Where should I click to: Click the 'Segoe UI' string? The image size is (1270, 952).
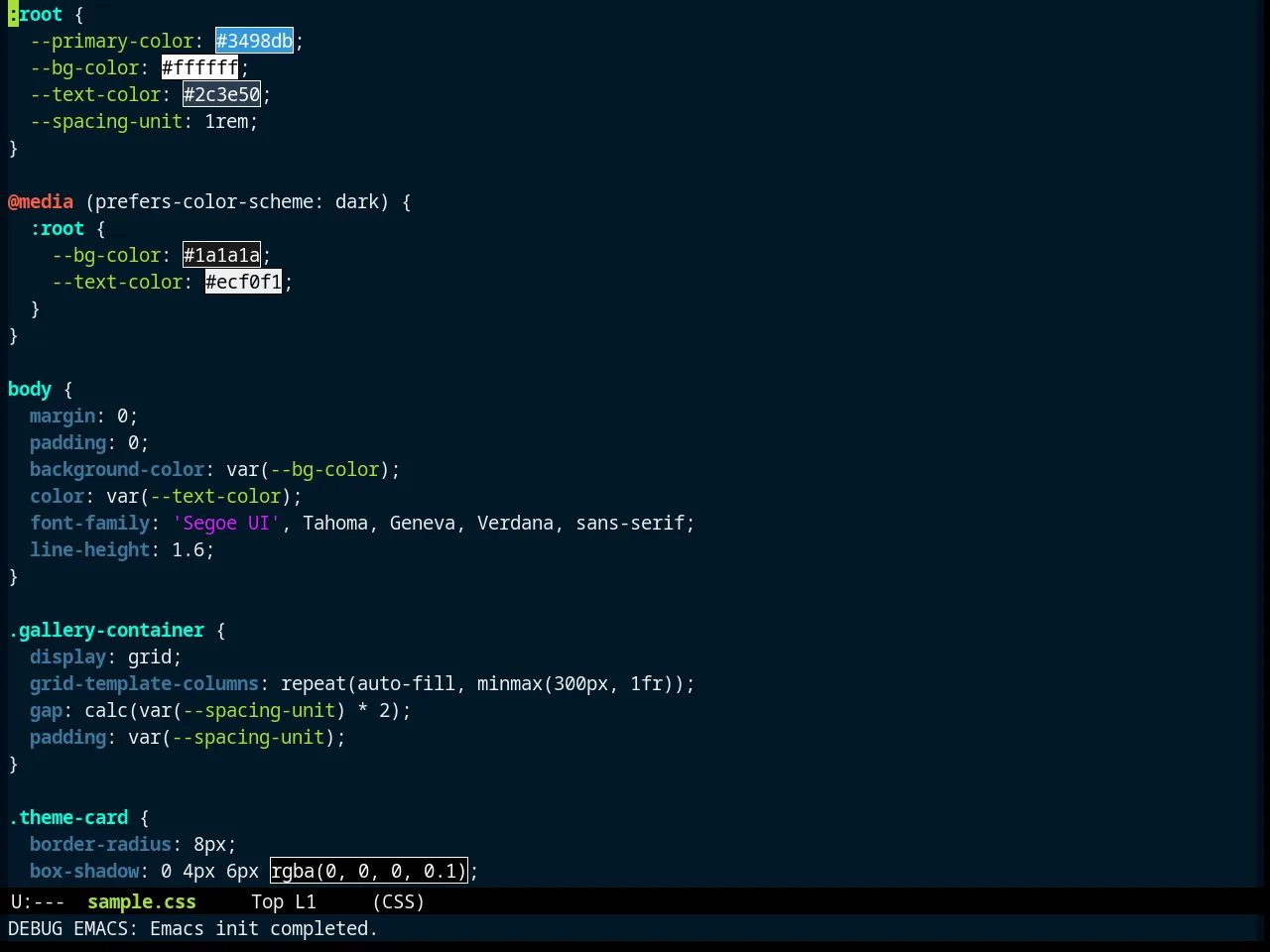coord(226,523)
